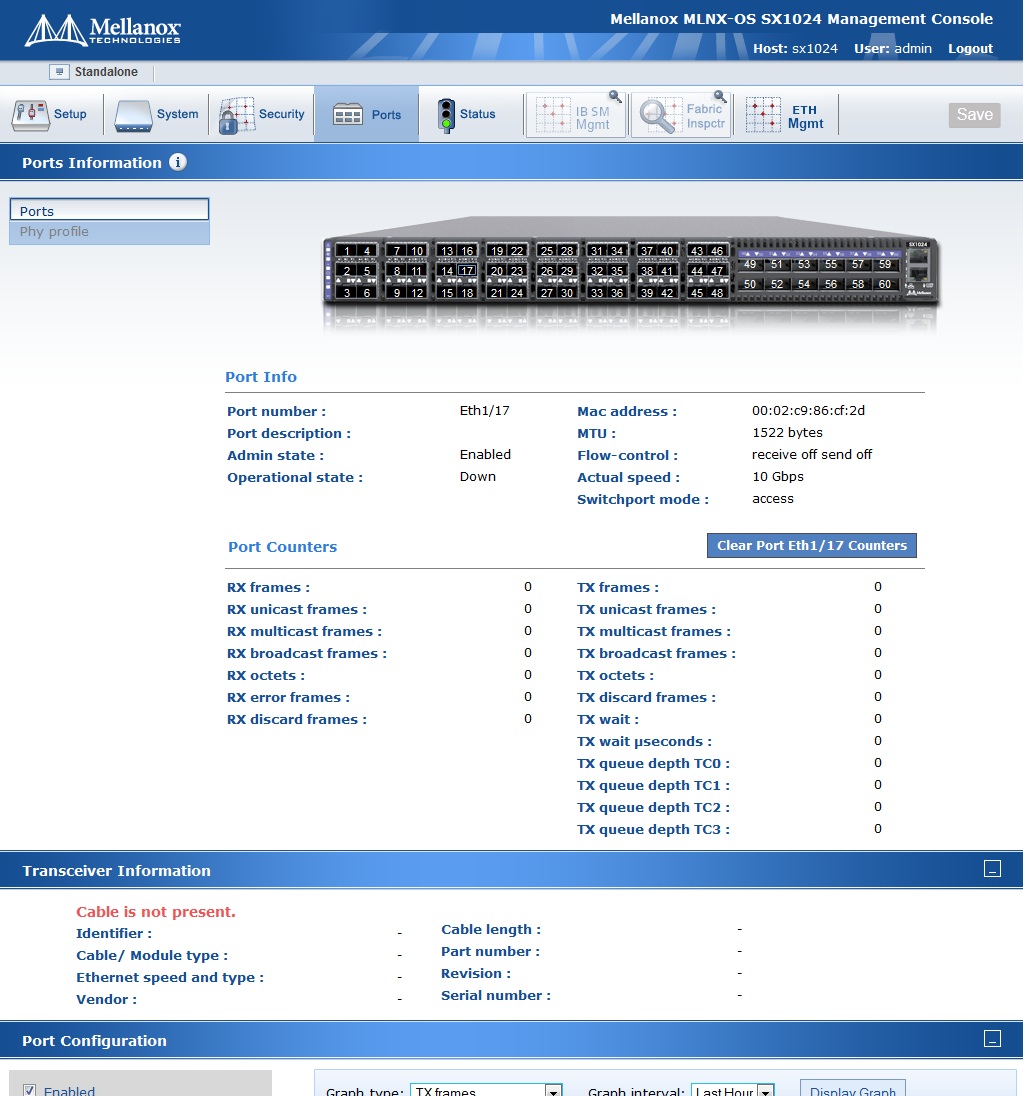Select port 36 on the switch diagram

coord(617,292)
